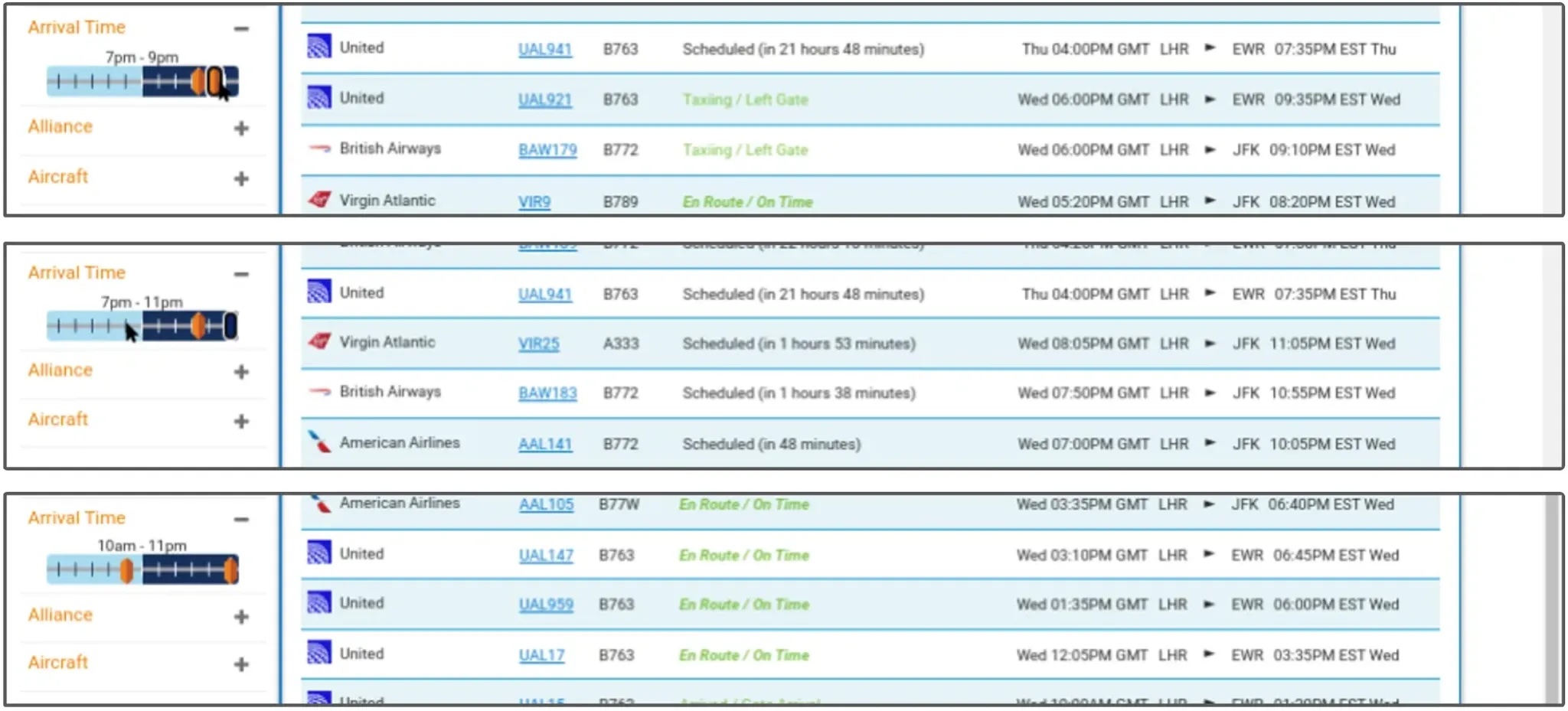The height and width of the screenshot is (711, 1568).
Task: Click the British Airways logo beside BAW183
Action: tap(318, 392)
